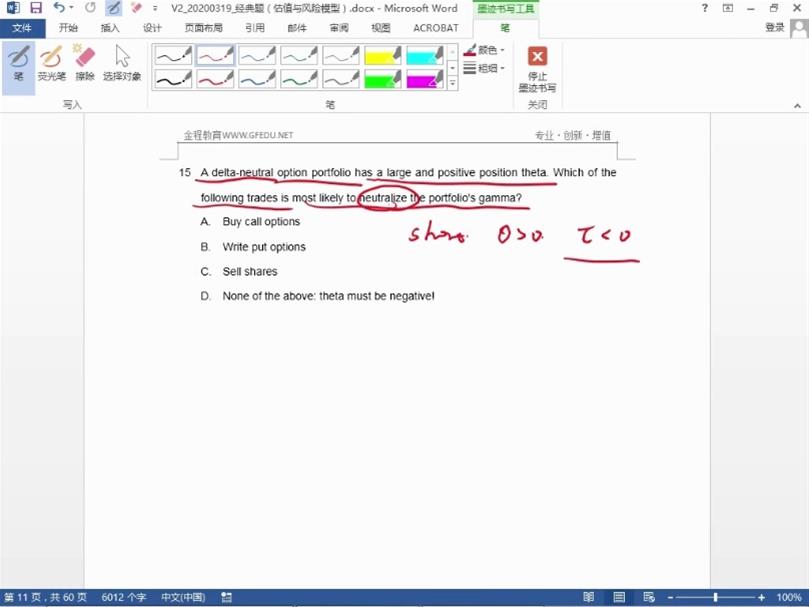Open the 颜色 ink color dropdown
This screenshot has height=607, width=809.
coord(484,50)
